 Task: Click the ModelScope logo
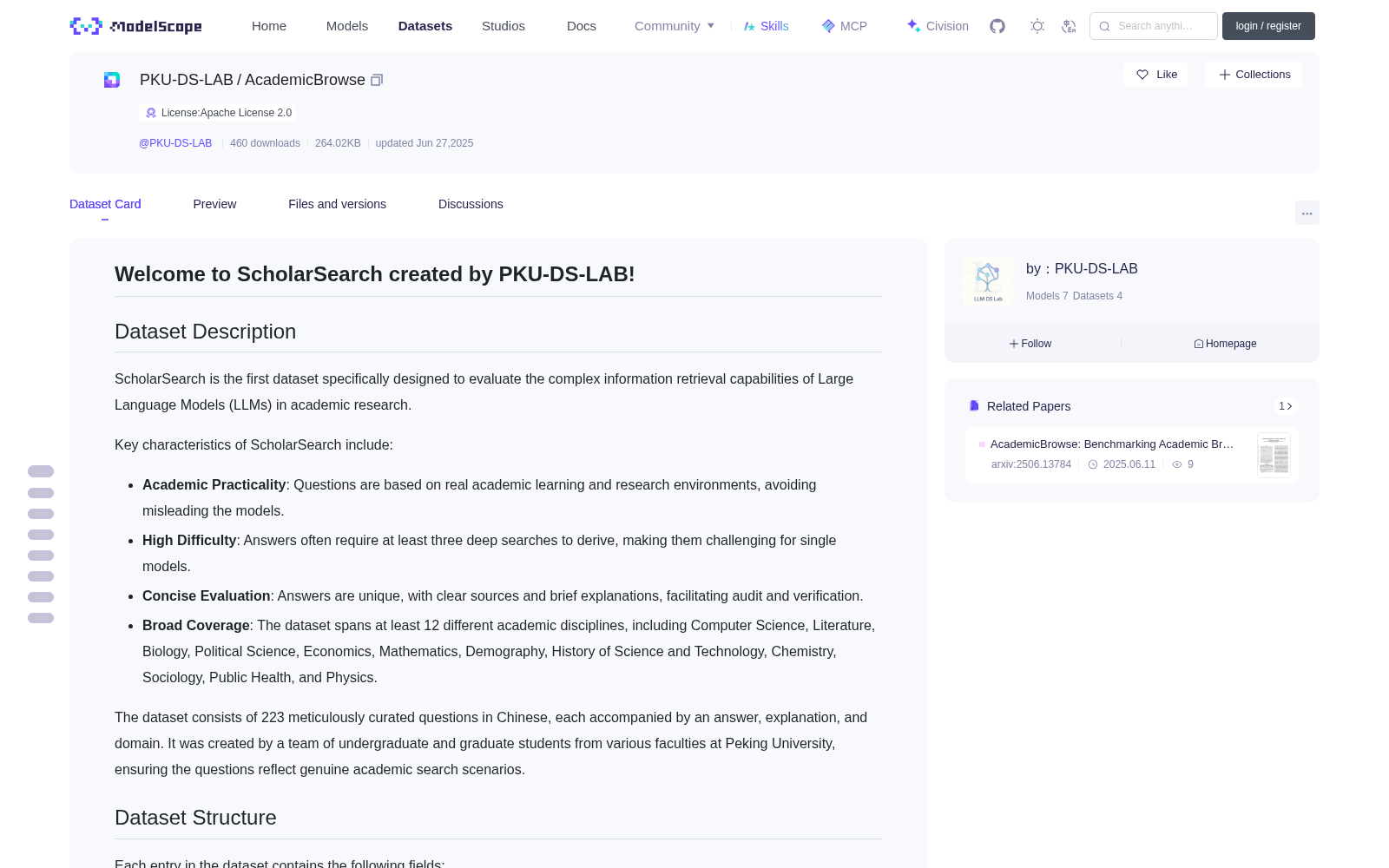[135, 26]
